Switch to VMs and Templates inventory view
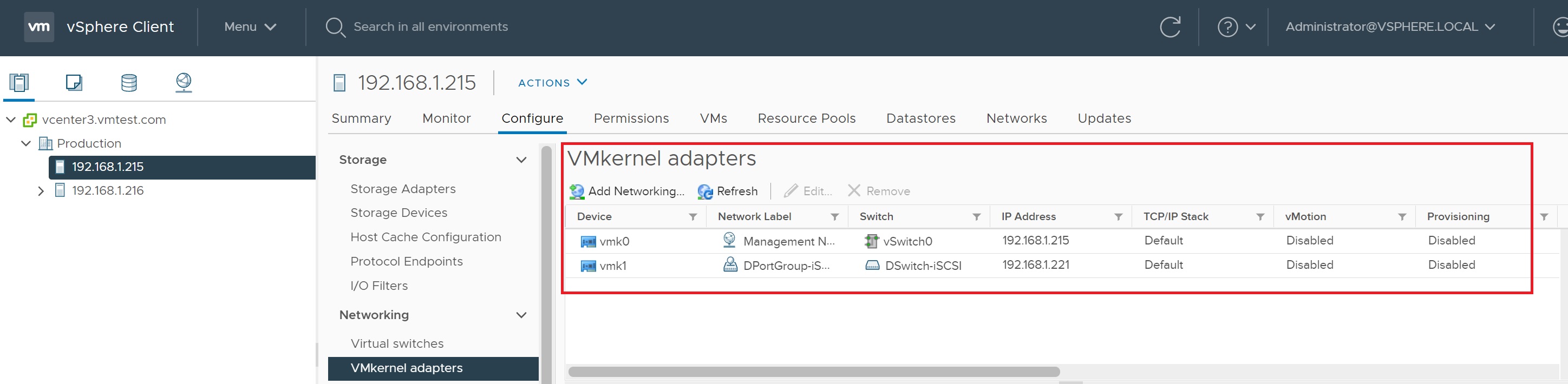Screen dimensions: 1568x384 [74, 82]
